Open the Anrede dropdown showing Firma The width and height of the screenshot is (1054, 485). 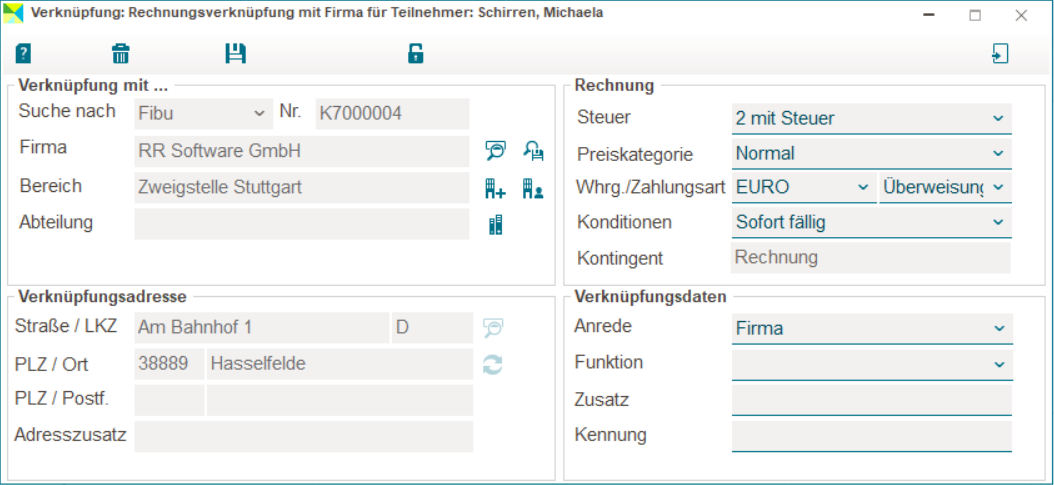[x=871, y=328]
